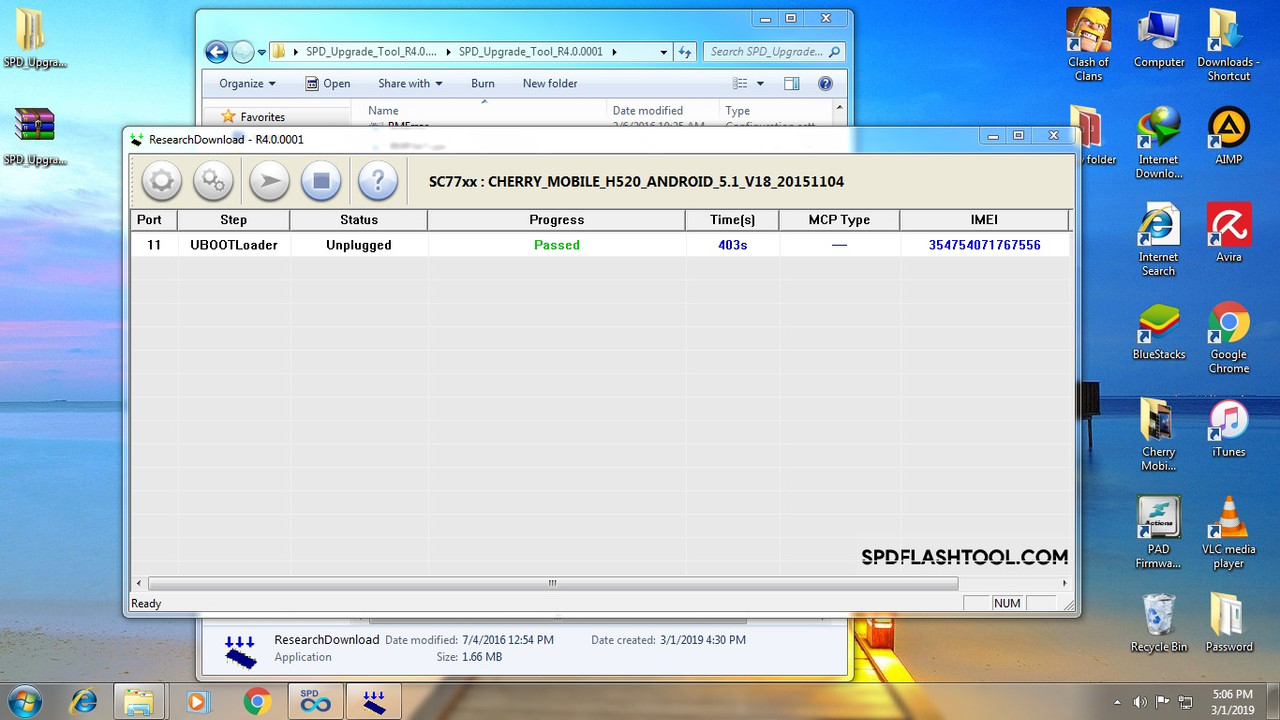
Task: Click Burn in Explorer toolbar
Action: pyautogui.click(x=483, y=84)
